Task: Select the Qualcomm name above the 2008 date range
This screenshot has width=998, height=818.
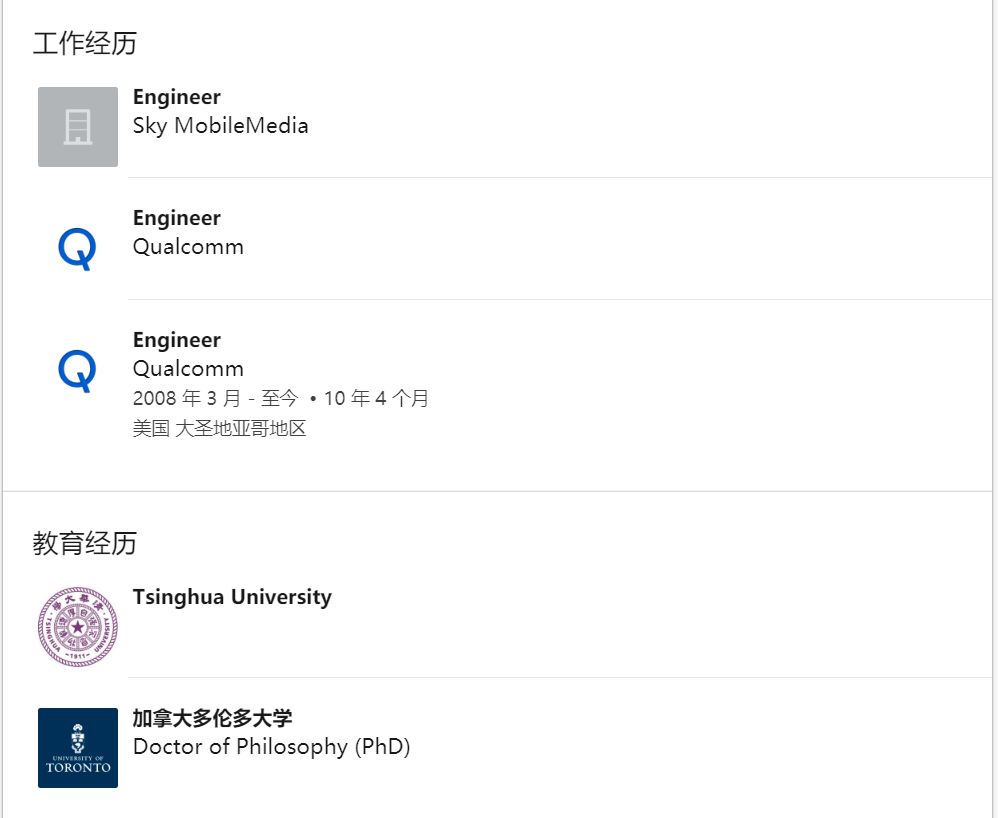Action: point(188,369)
